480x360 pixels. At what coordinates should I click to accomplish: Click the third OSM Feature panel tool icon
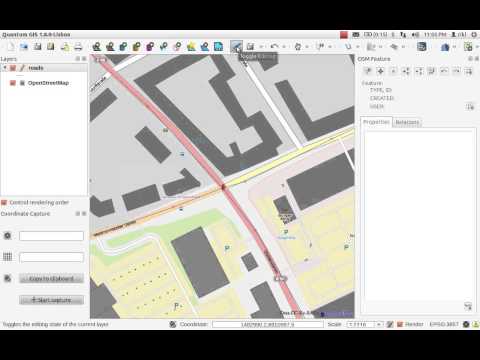coord(393,71)
